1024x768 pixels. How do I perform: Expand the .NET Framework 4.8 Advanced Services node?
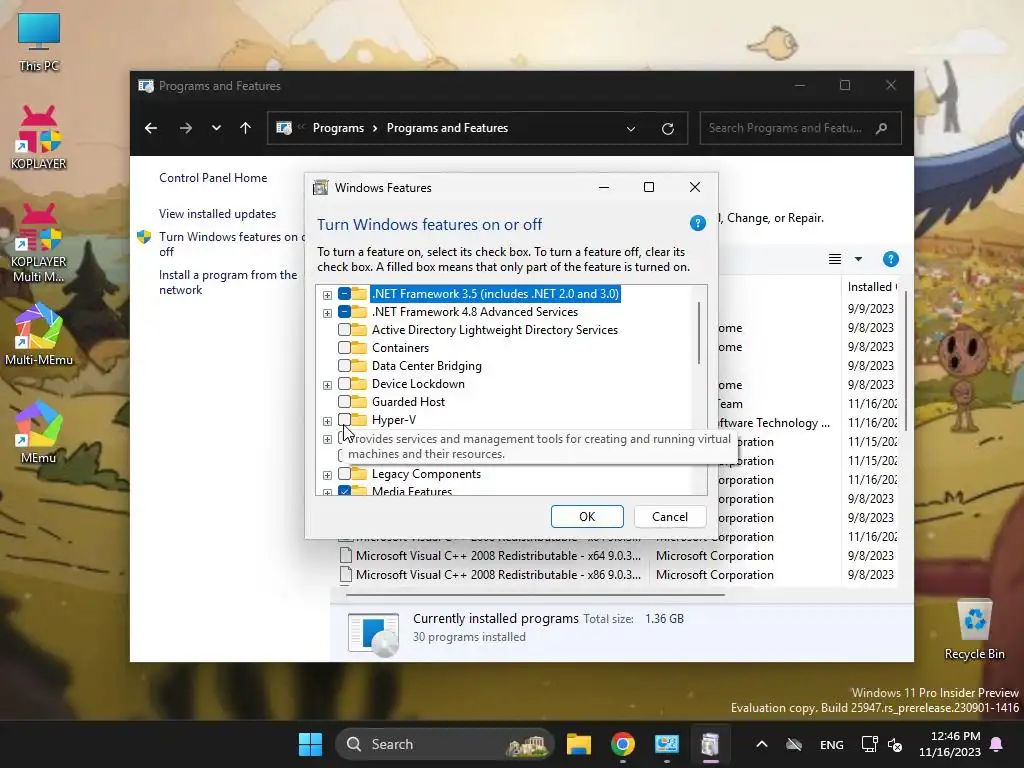[327, 313]
